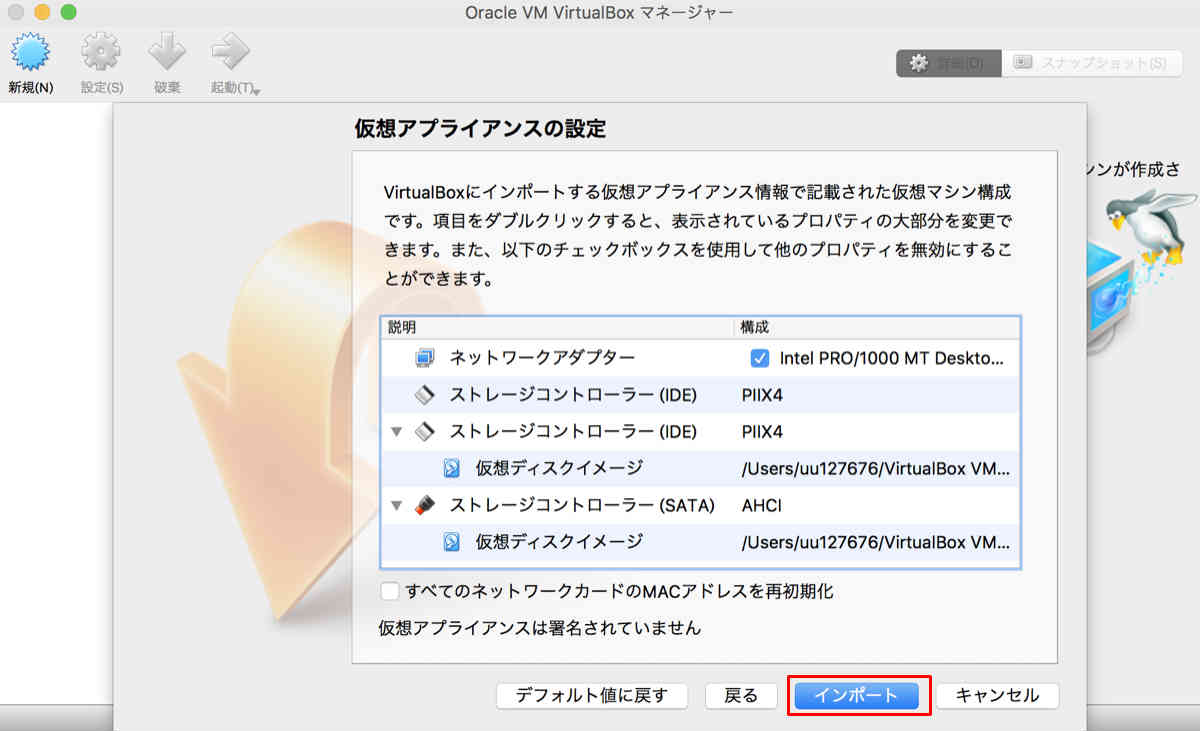1200x731 pixels.
Task: Select the AHCI configuration value
Action: (762, 505)
